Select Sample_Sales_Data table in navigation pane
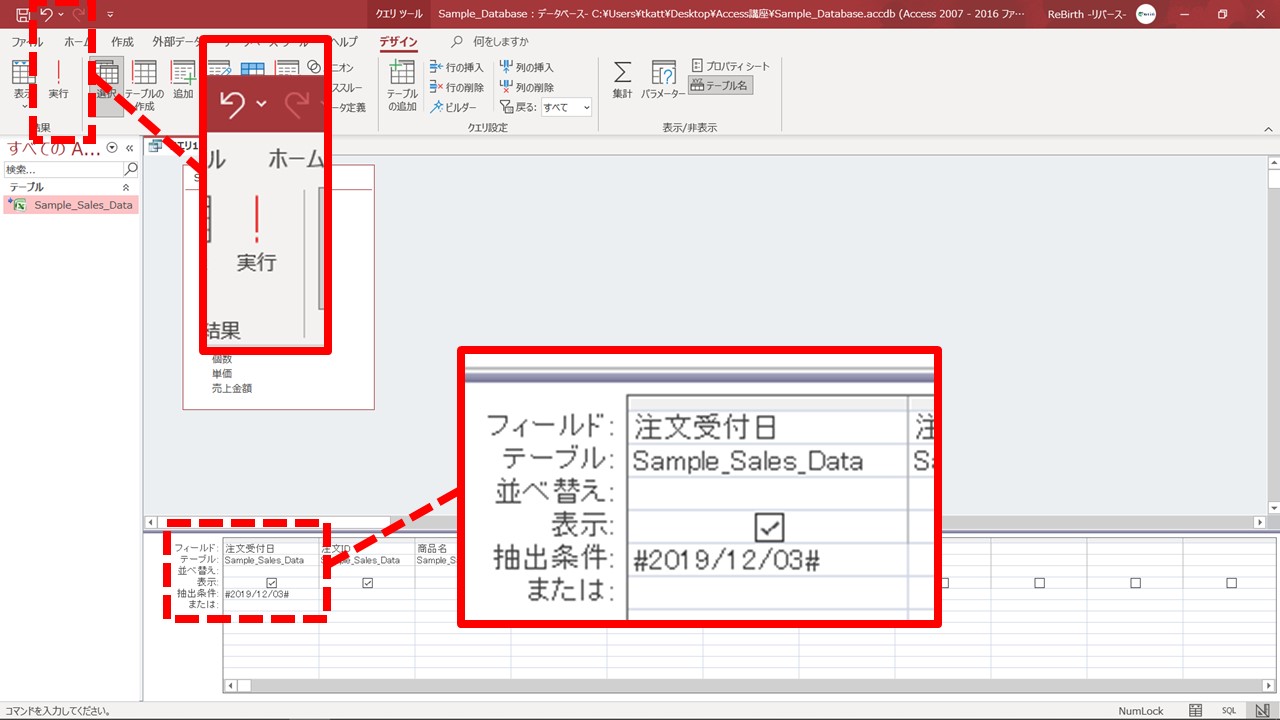 tap(82, 205)
